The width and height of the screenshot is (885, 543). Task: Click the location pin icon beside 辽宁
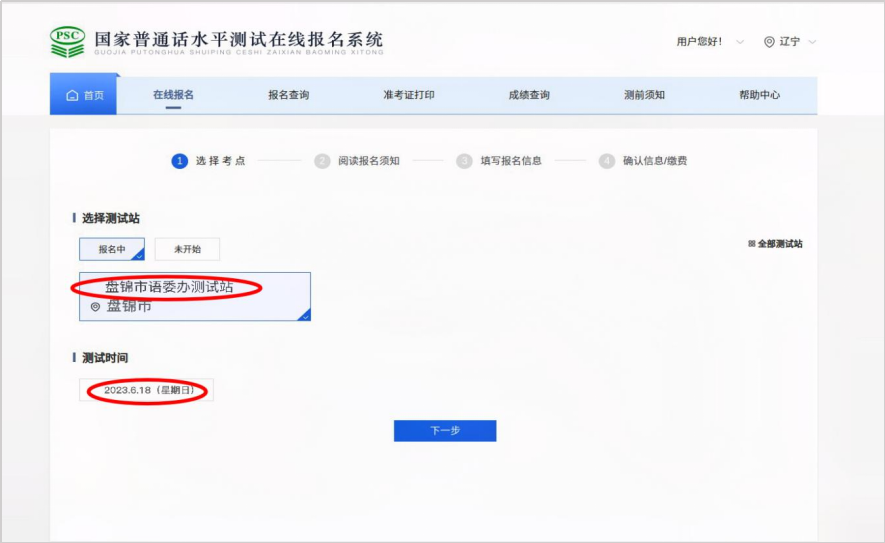(x=769, y=42)
